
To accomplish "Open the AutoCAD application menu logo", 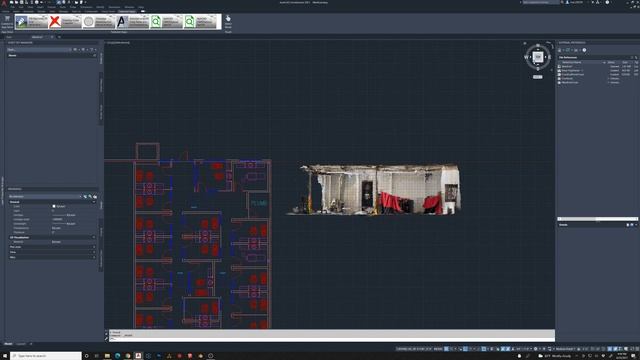I will coord(4,3).
